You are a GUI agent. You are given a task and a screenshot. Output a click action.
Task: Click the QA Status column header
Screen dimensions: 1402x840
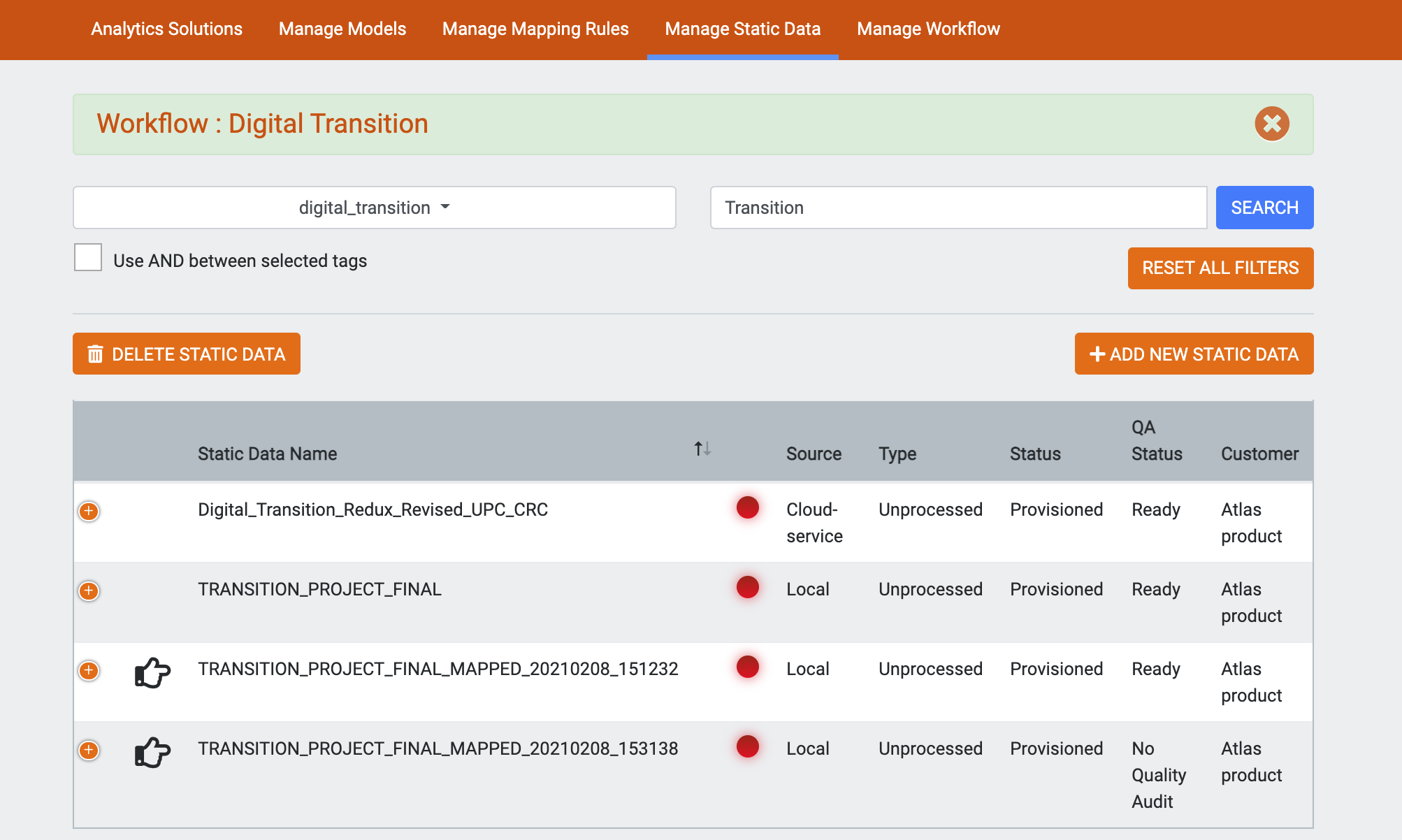pyautogui.click(x=1157, y=440)
